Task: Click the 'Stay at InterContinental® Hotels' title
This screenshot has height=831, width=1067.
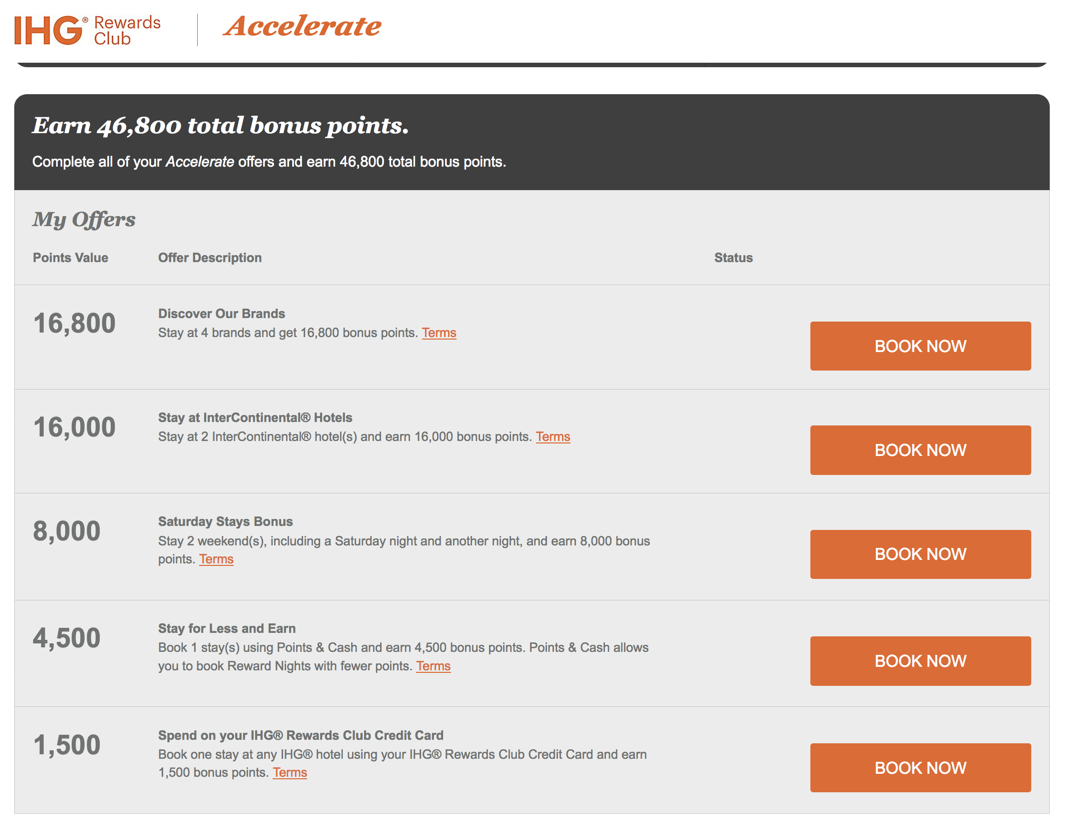Action: (x=255, y=418)
